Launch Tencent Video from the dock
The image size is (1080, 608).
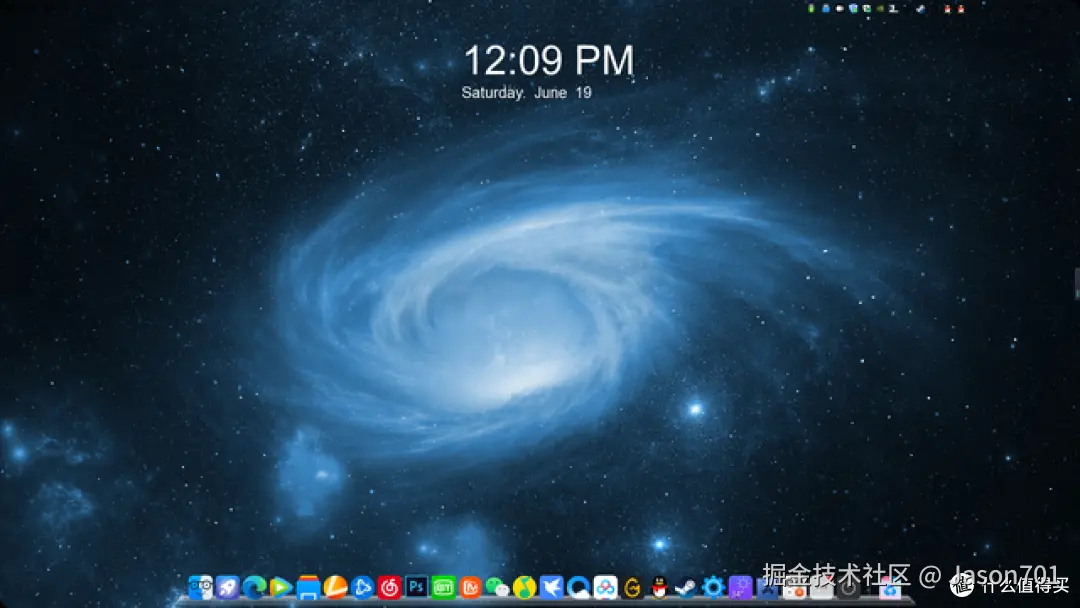click(x=281, y=587)
